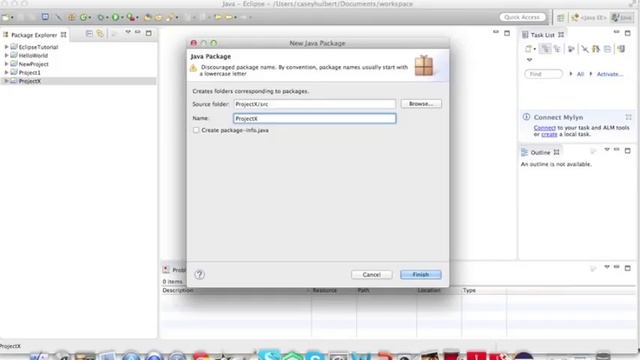Image resolution: width=640 pixels, height=360 pixels.
Task: Maximize the Problems view
Action: (628, 268)
